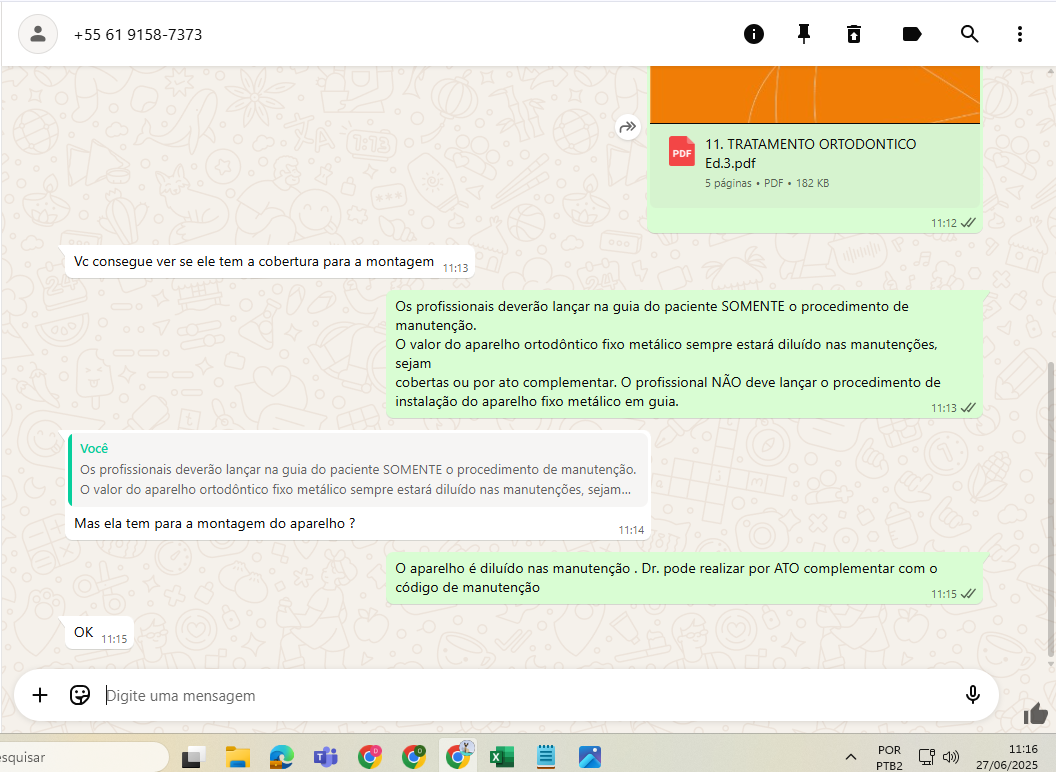The height and width of the screenshot is (772, 1056).
Task: Launch Microsoft Edge from the taskbar
Action: pyautogui.click(x=282, y=757)
